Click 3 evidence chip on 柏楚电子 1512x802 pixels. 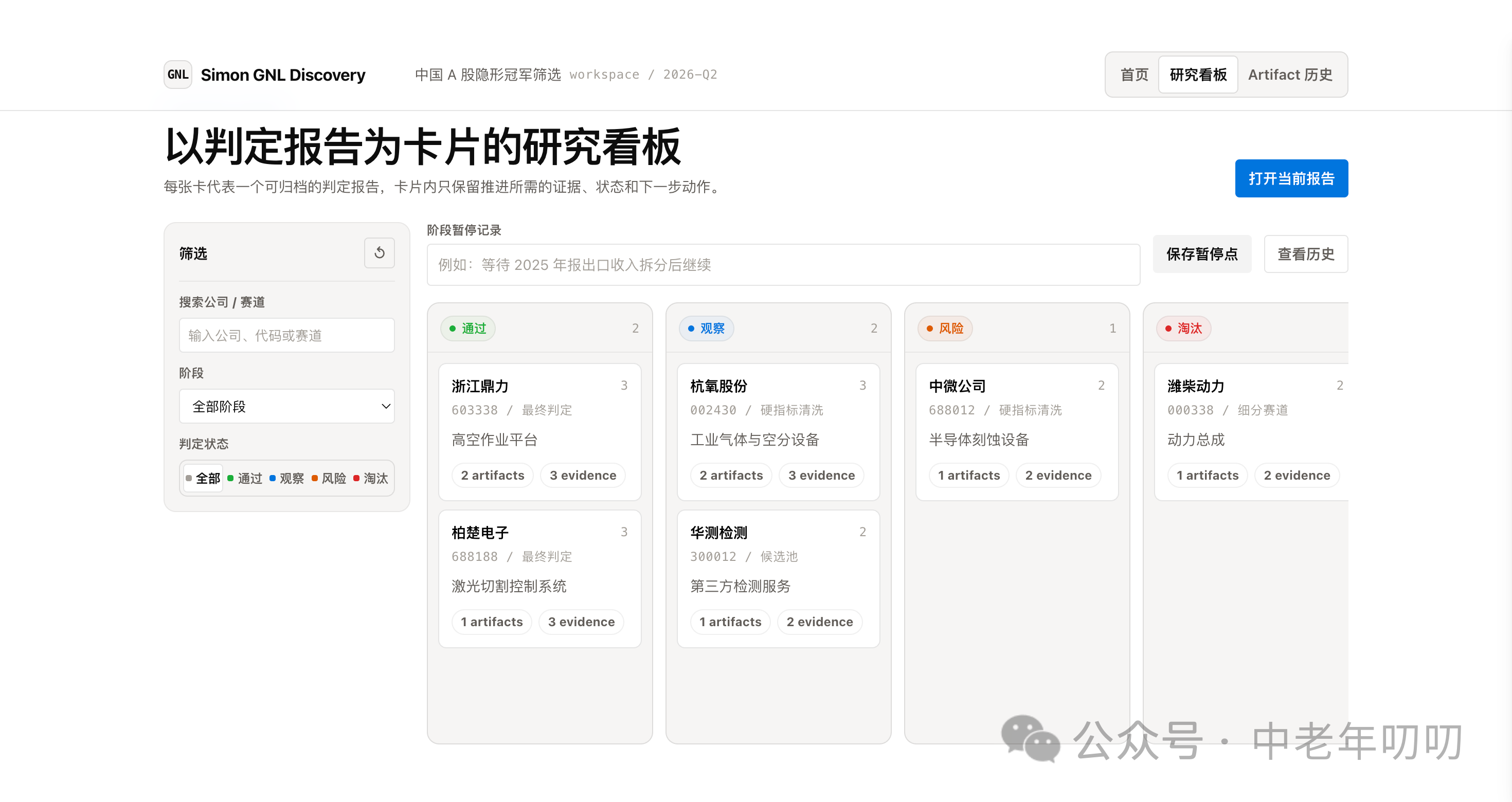581,622
